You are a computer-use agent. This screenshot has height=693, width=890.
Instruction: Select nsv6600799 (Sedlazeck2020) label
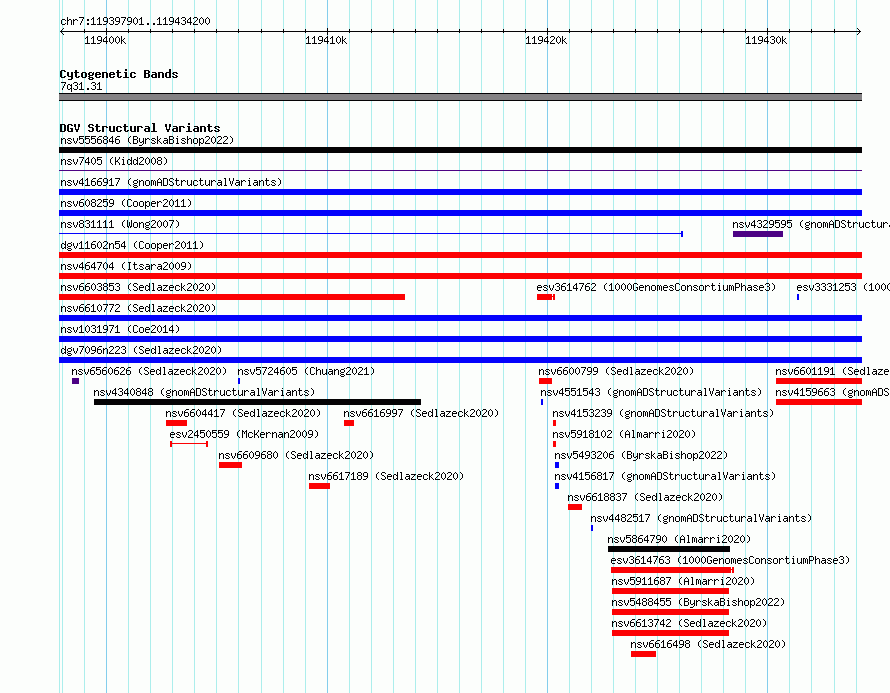[616, 371]
